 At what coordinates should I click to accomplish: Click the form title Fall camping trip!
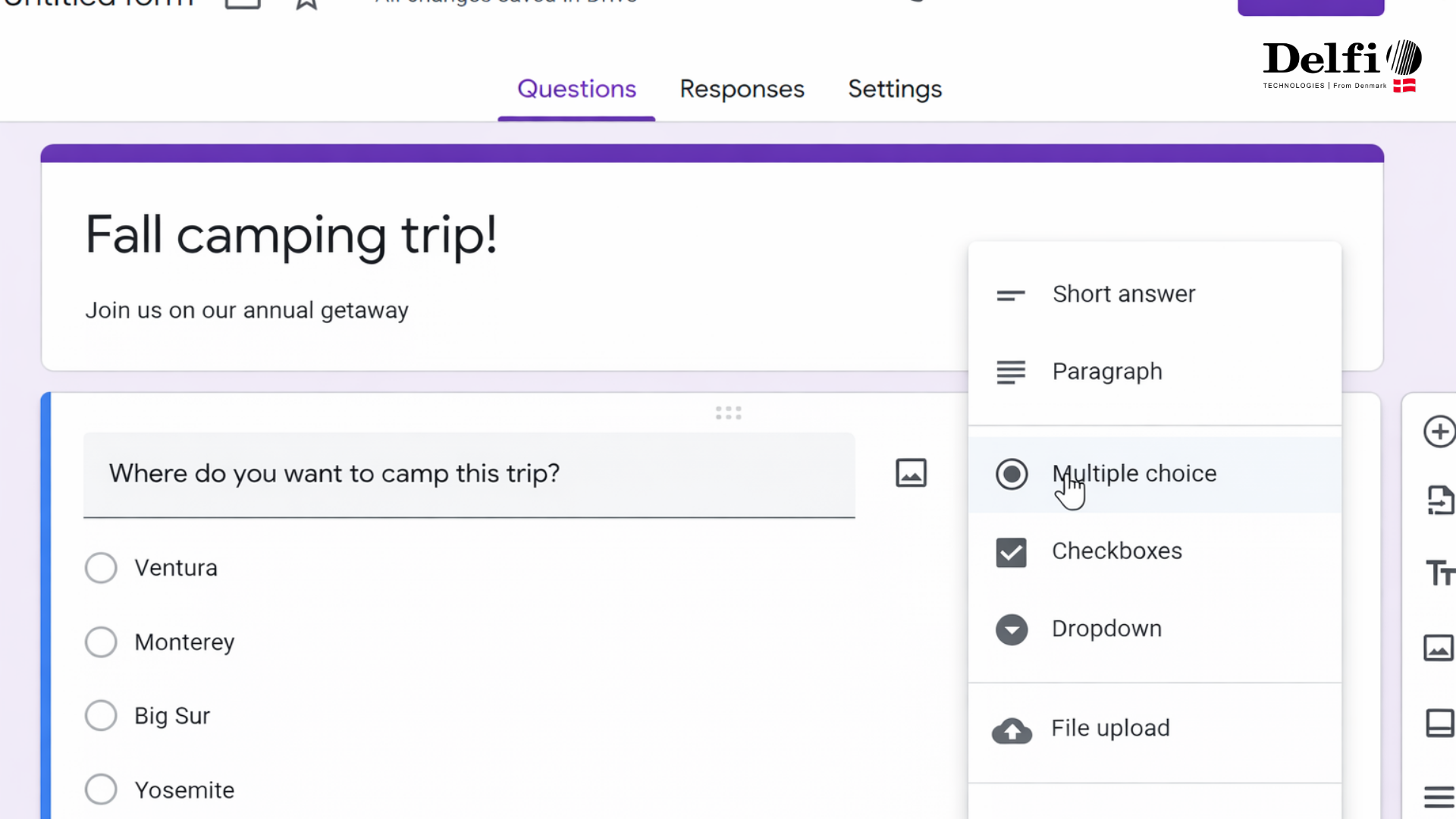pyautogui.click(x=291, y=235)
